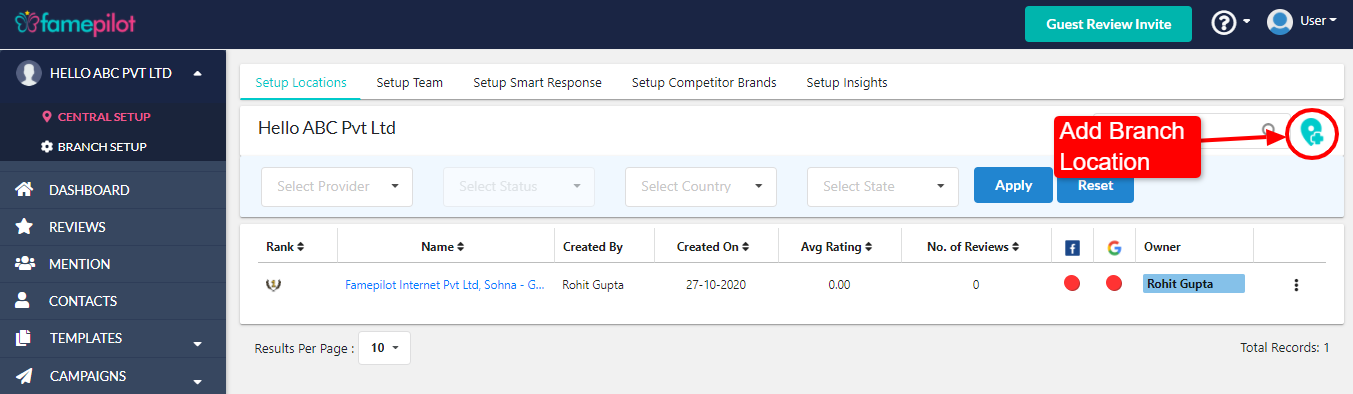This screenshot has width=1353, height=394.
Task: Open the Select Provider dropdown
Action: click(x=337, y=187)
